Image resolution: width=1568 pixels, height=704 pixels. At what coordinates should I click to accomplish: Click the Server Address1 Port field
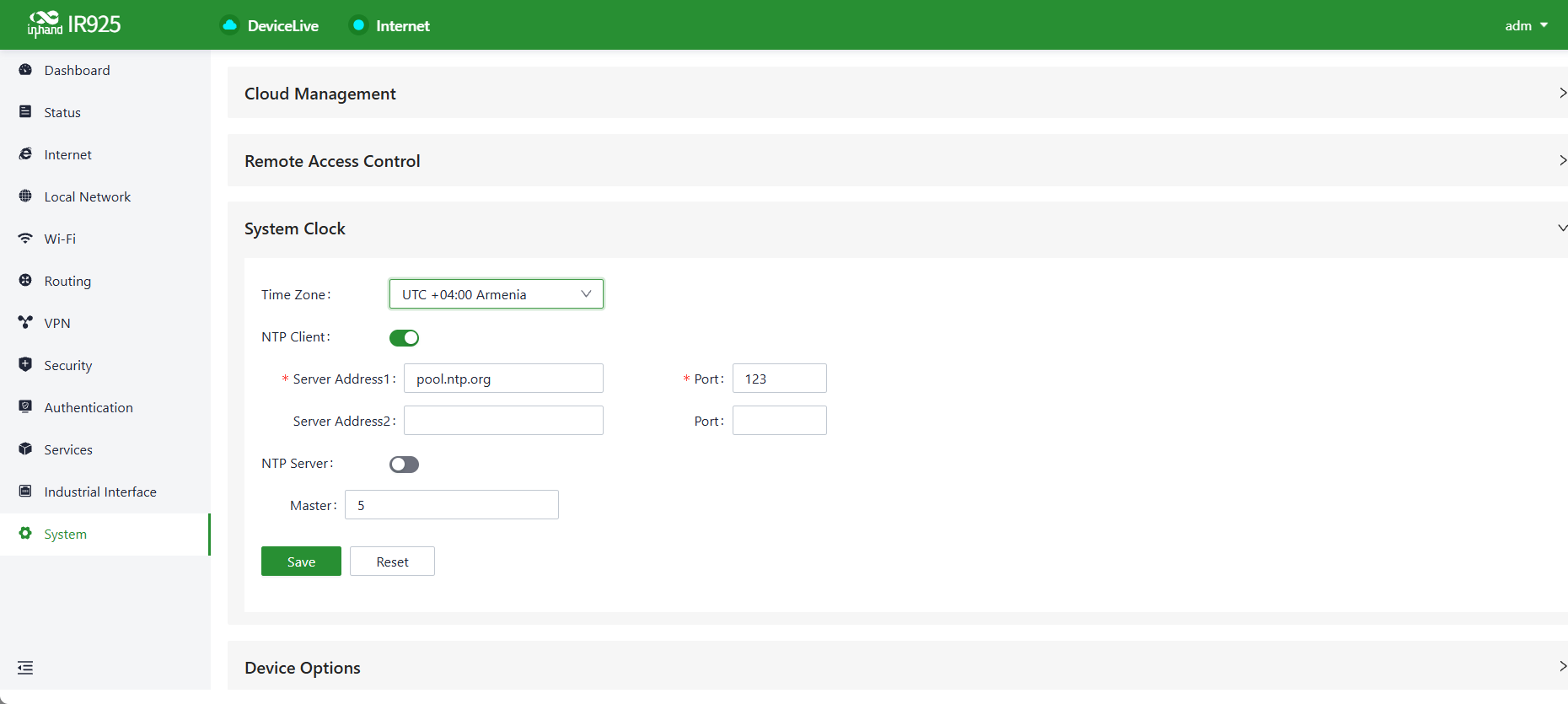click(780, 379)
